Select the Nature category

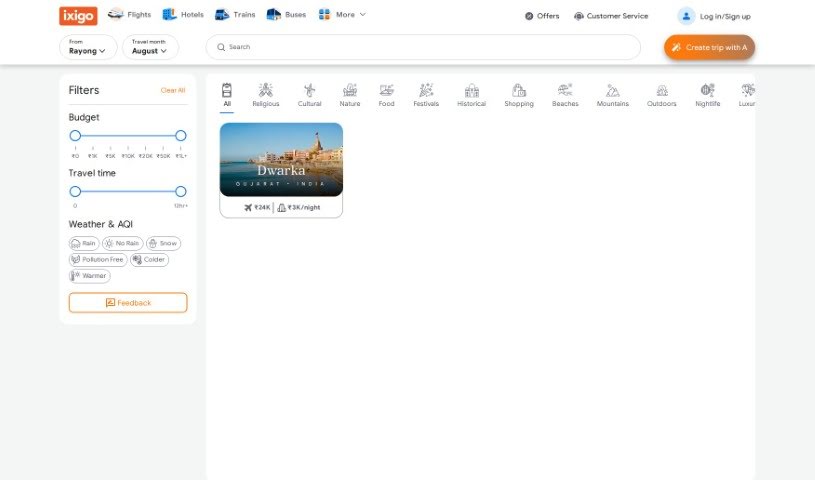pyautogui.click(x=350, y=95)
